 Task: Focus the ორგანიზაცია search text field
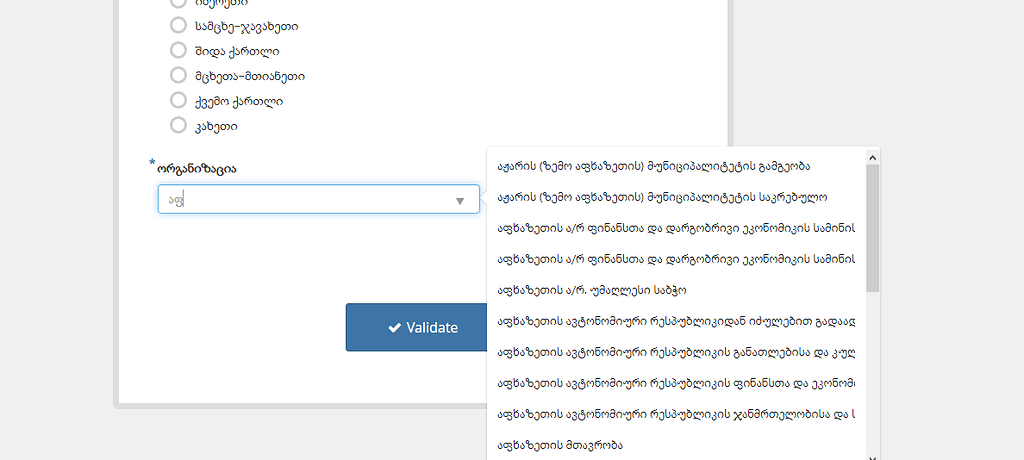pyautogui.click(x=300, y=199)
